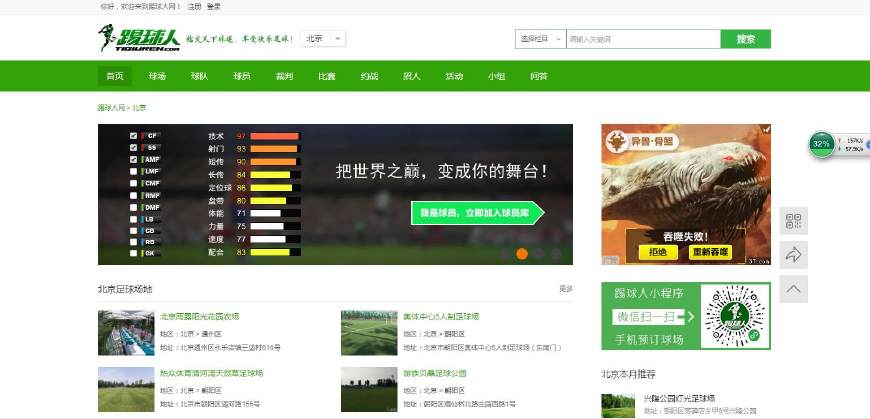Open the QR code floating icon
The height and width of the screenshot is (419, 870).
pos(793,221)
